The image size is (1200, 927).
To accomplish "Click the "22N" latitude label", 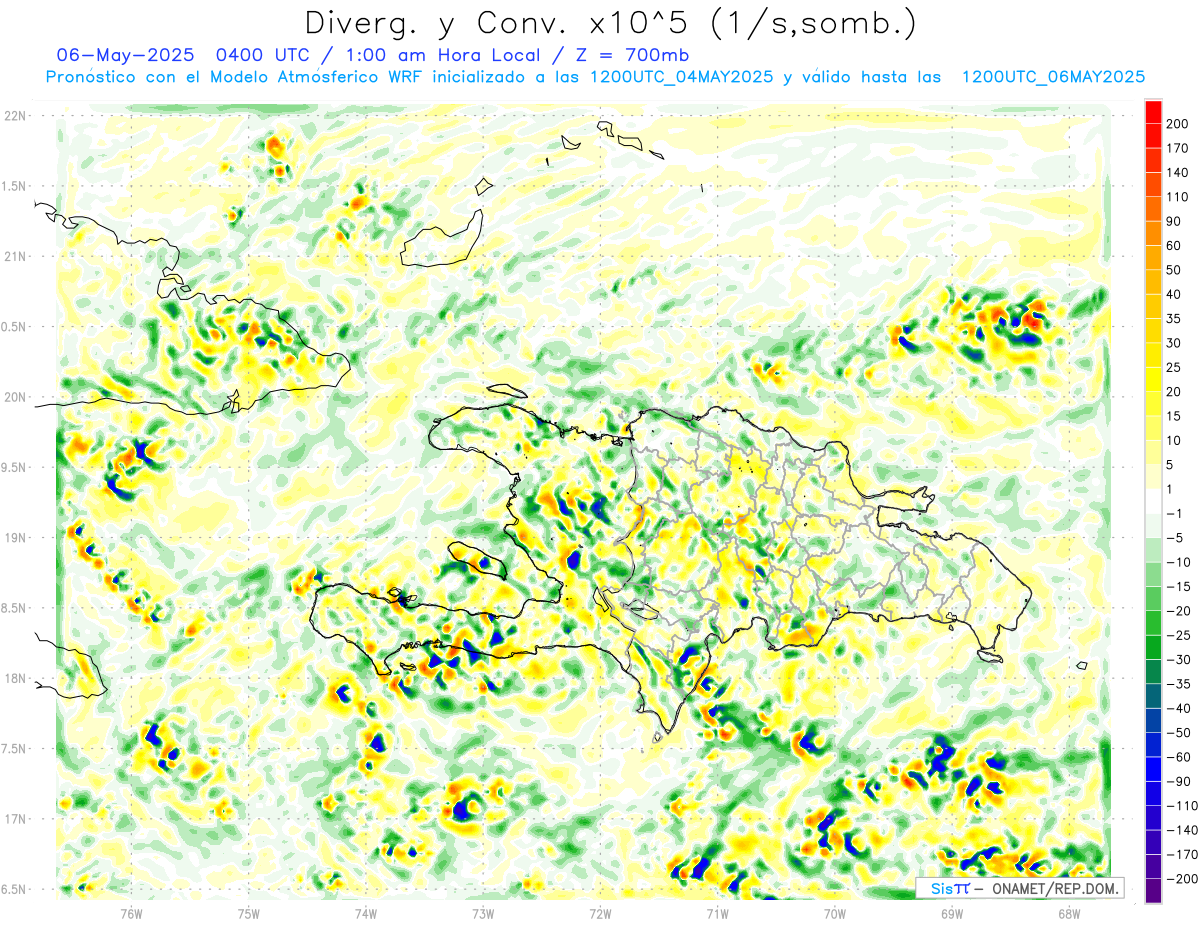I will click(15, 116).
